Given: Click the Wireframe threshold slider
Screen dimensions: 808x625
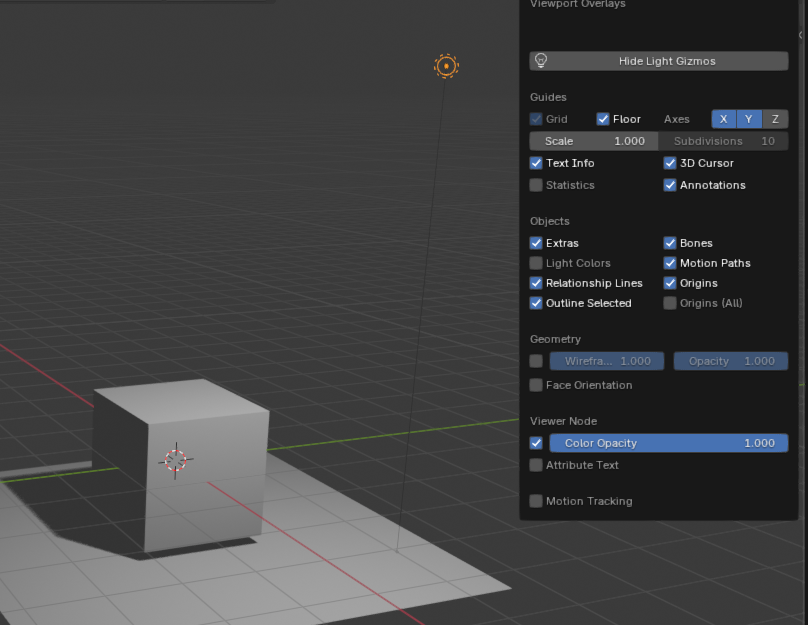Looking at the screenshot, I should click(x=607, y=361).
